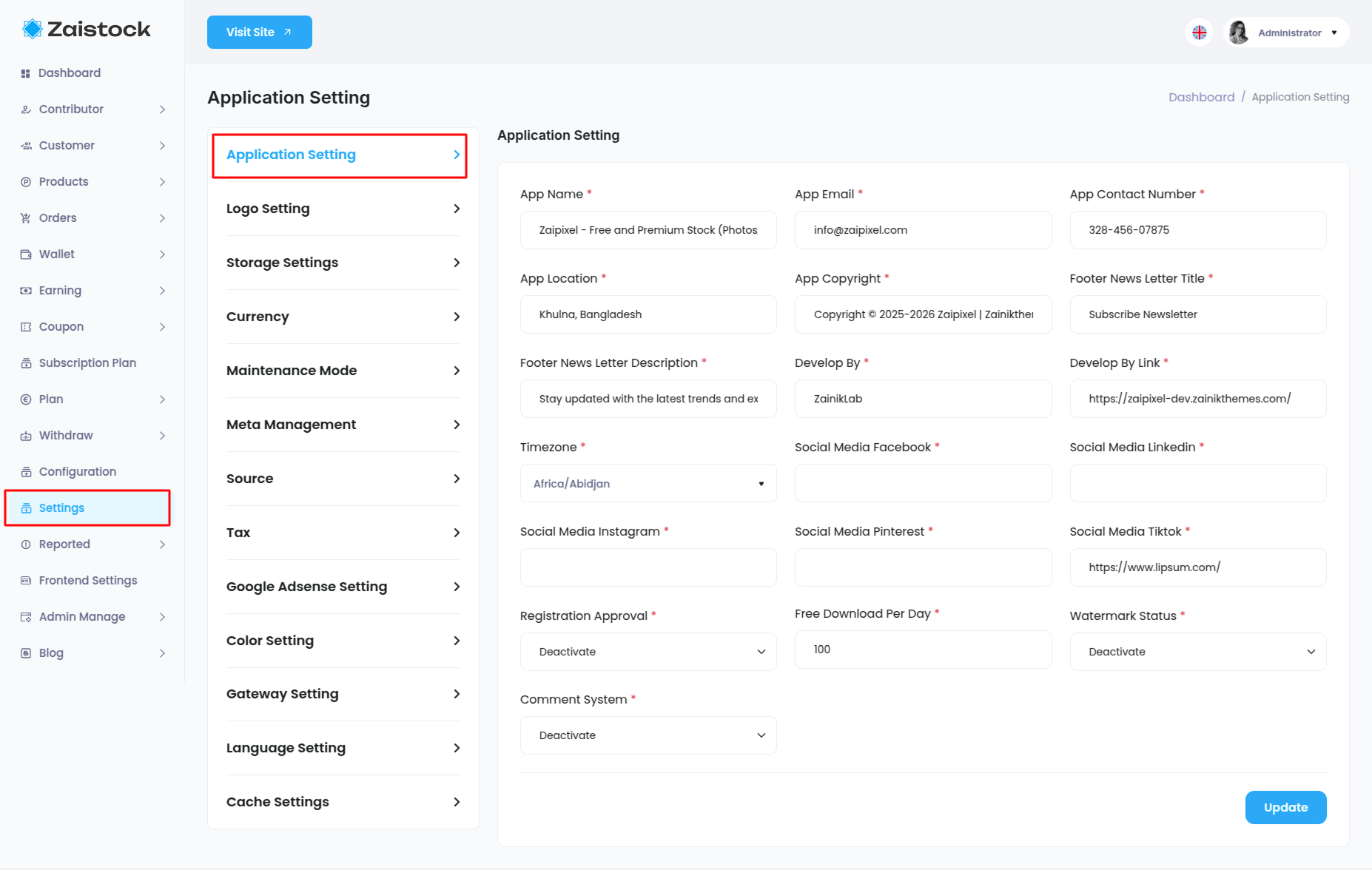Focus the App Email input field

point(923,230)
